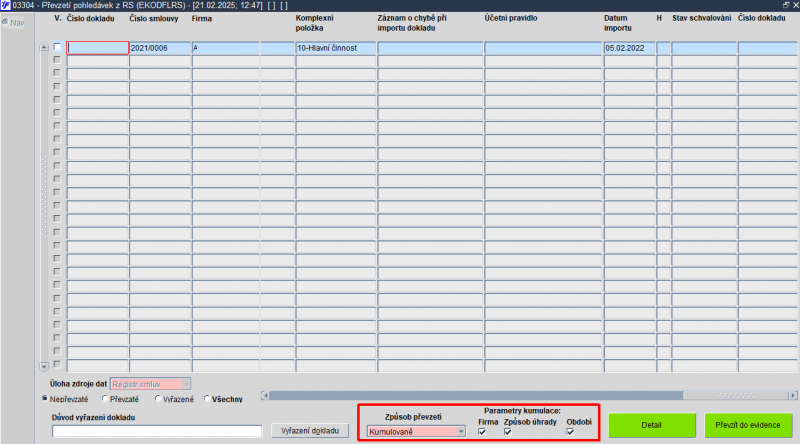Open the Nav side panel

coord(14,22)
